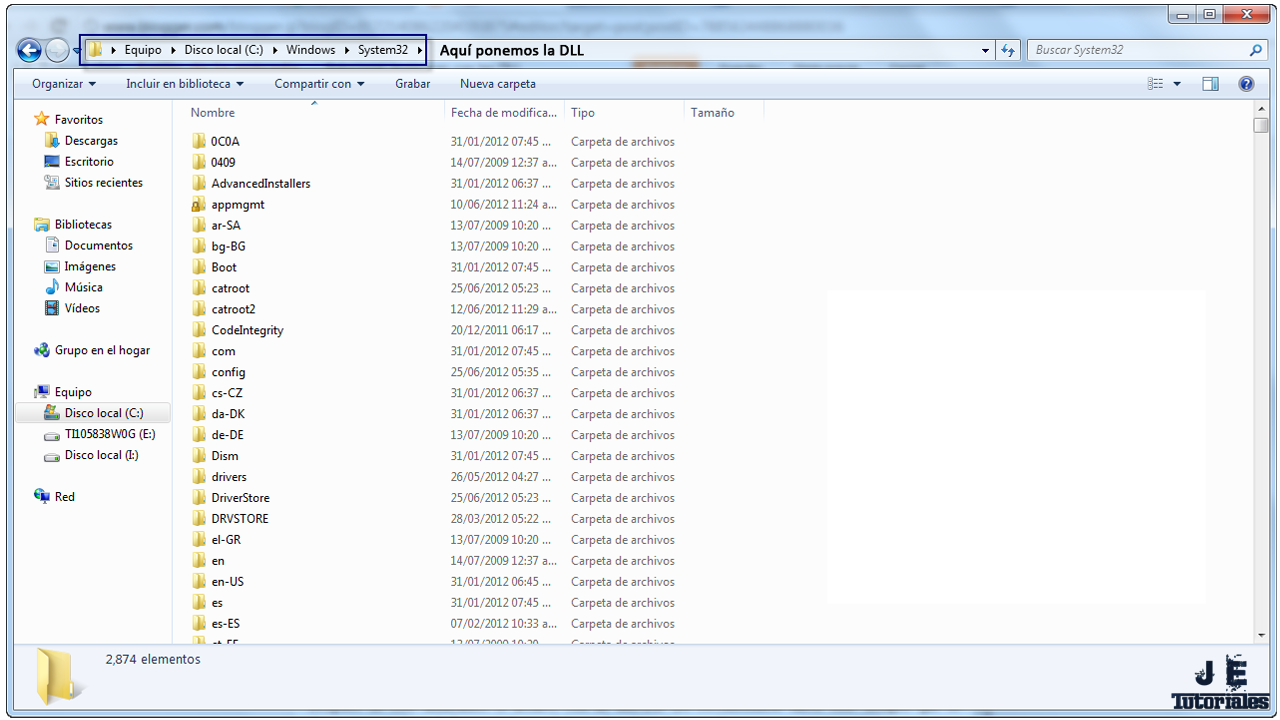Select Descargas in the sidebar
Screen dimensions: 1280x720
point(91,141)
